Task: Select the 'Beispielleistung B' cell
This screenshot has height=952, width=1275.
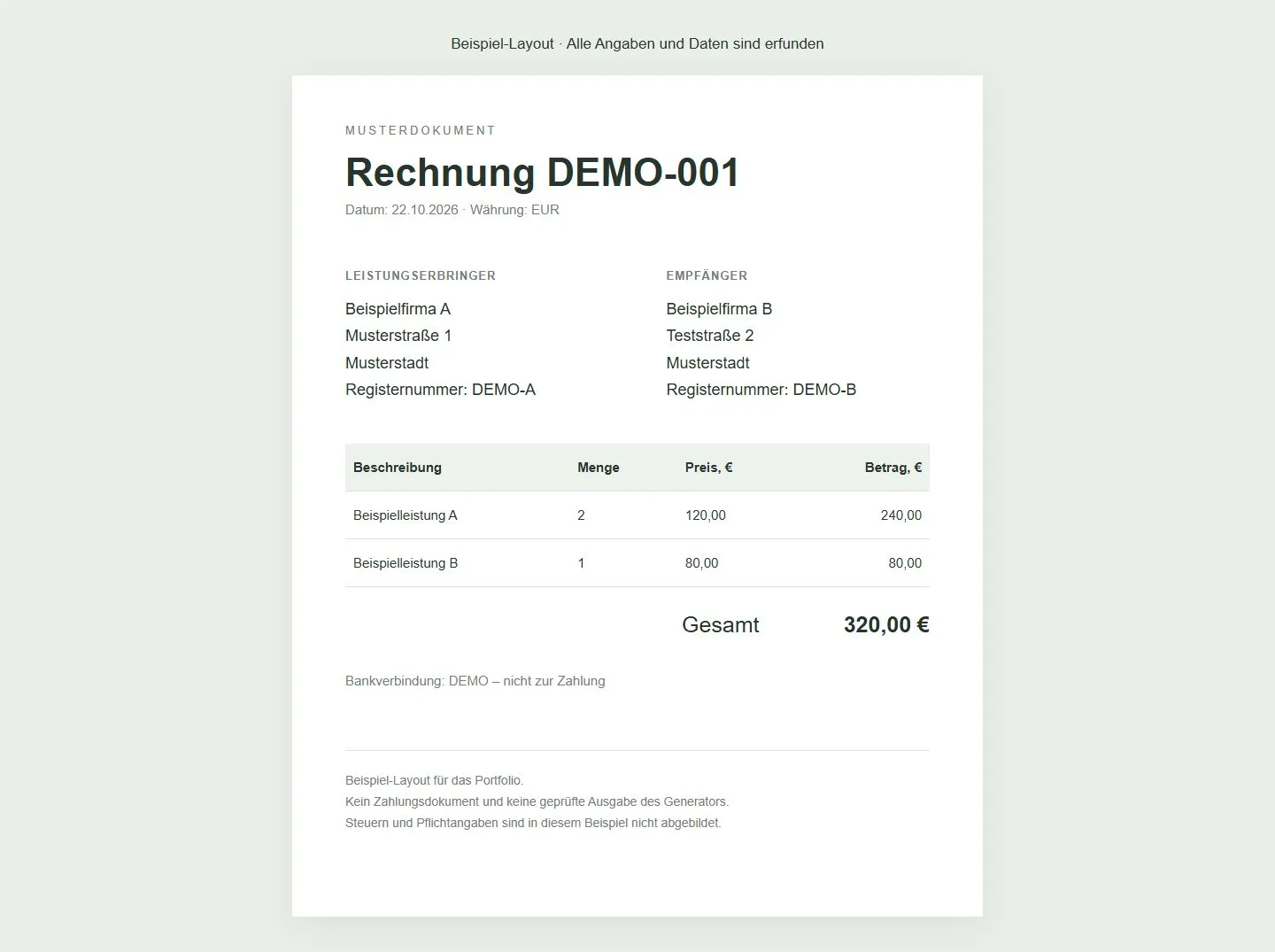Action: pyautogui.click(x=406, y=563)
